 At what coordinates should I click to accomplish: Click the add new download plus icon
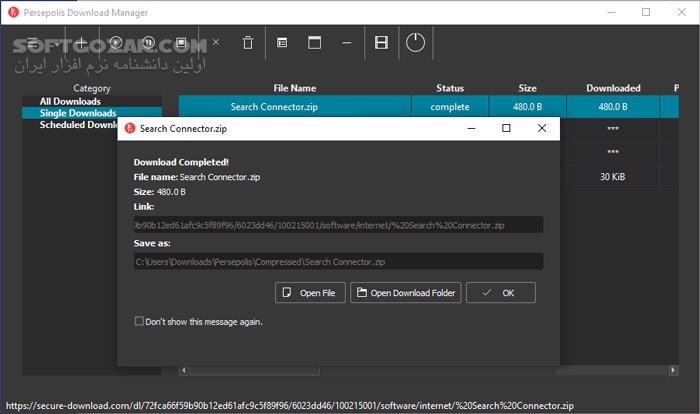(81, 43)
